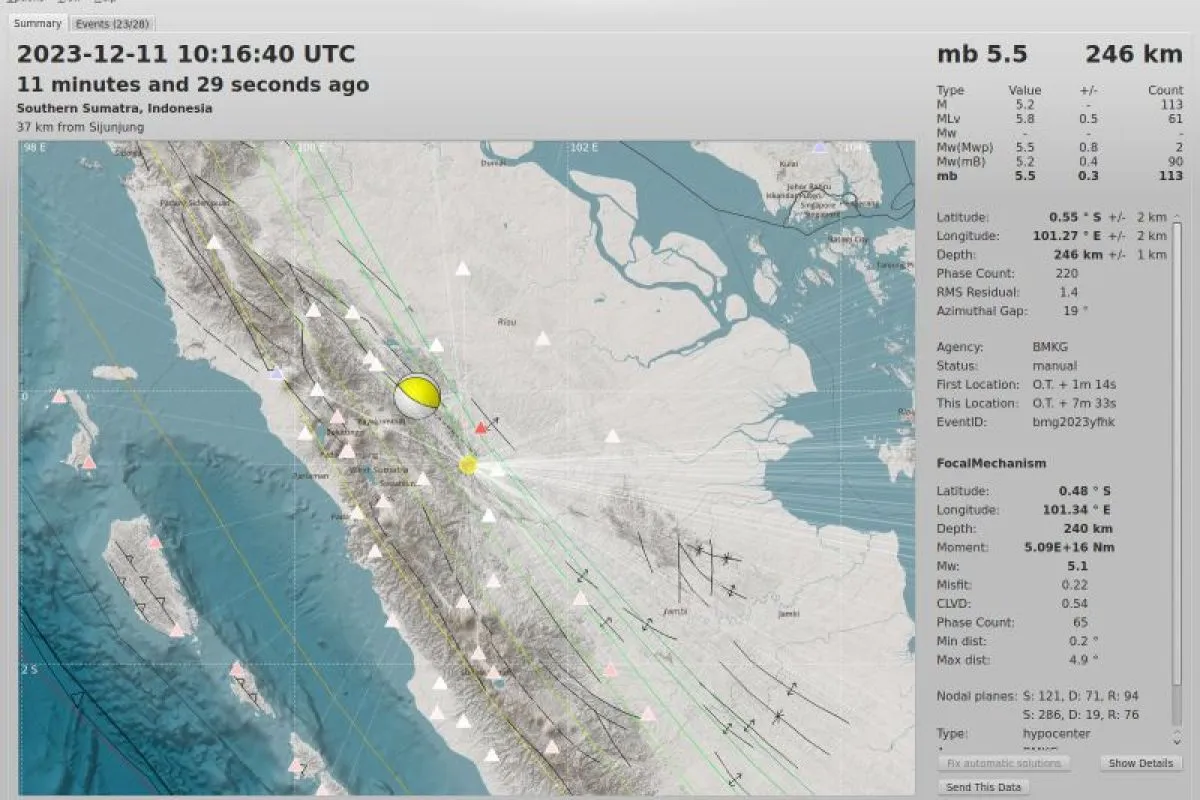Click the pink station triangle beside 0 latitude label

(x=59, y=396)
